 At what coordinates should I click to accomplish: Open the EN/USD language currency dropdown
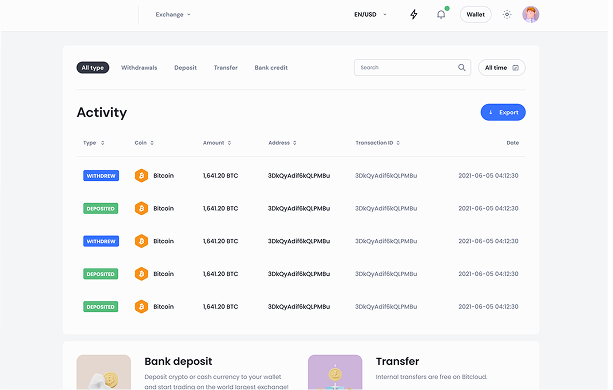tap(370, 14)
